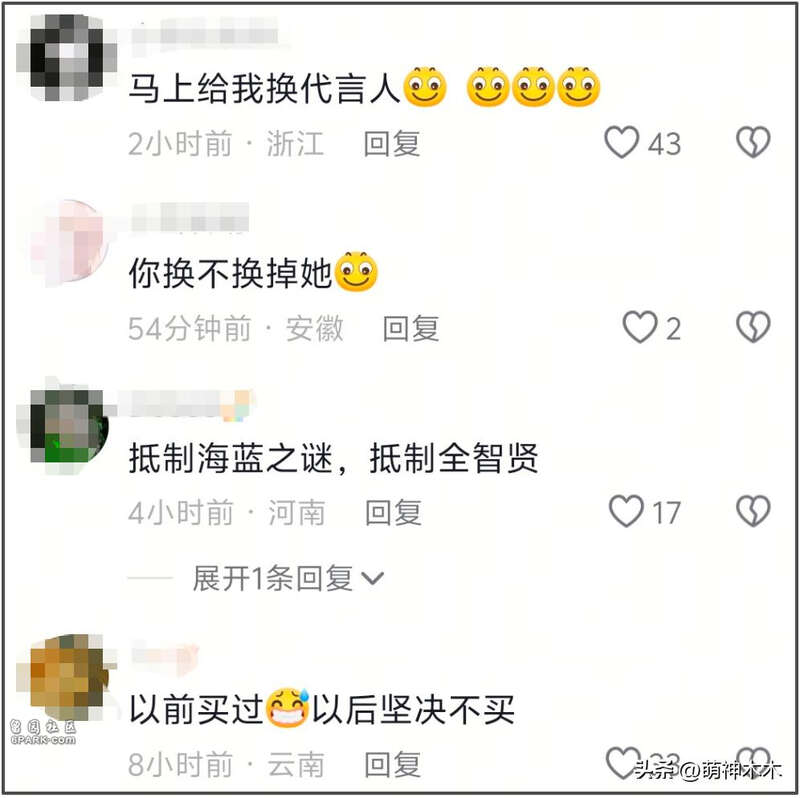Open the first commenter's pixelated avatar
Viewport: 800px width, 798px height.
[67, 57]
